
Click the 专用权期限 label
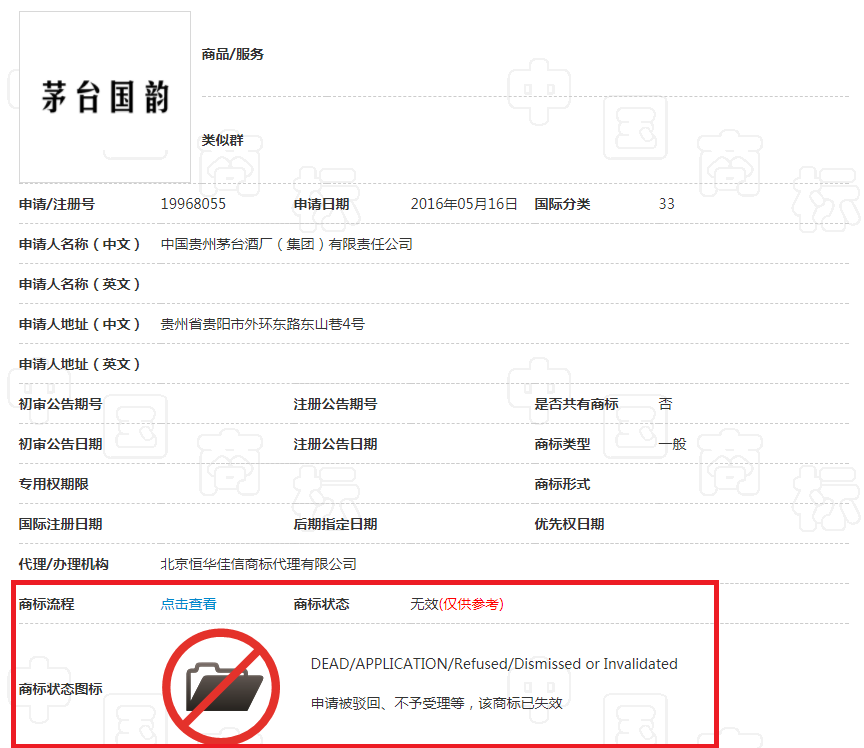(x=53, y=484)
